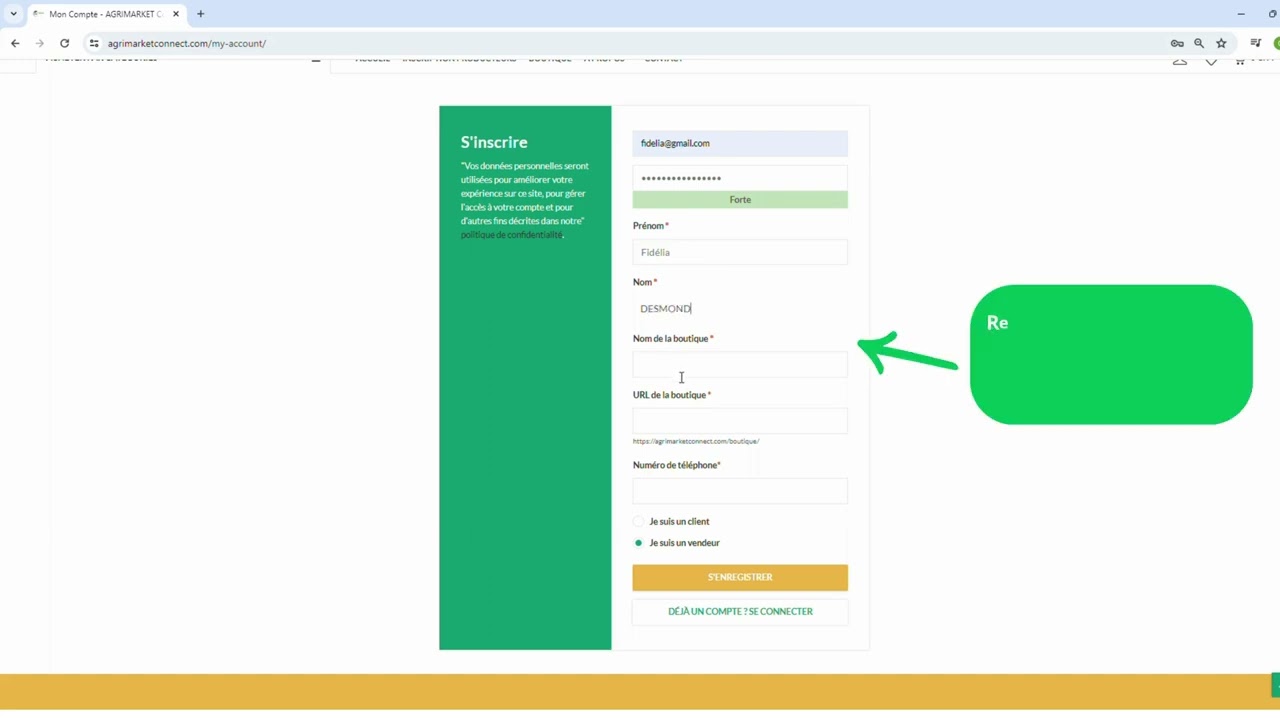1280x720 pixels.
Task: View site information icon in address bar
Action: point(94,43)
